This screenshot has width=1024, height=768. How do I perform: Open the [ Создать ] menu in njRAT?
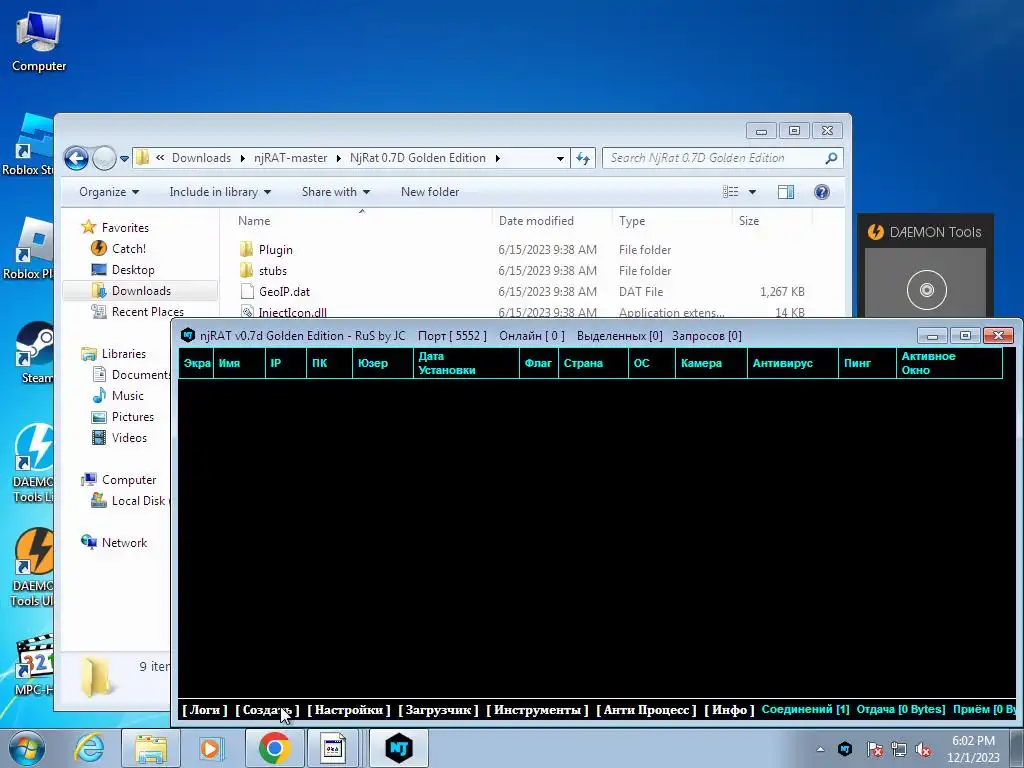tap(267, 710)
